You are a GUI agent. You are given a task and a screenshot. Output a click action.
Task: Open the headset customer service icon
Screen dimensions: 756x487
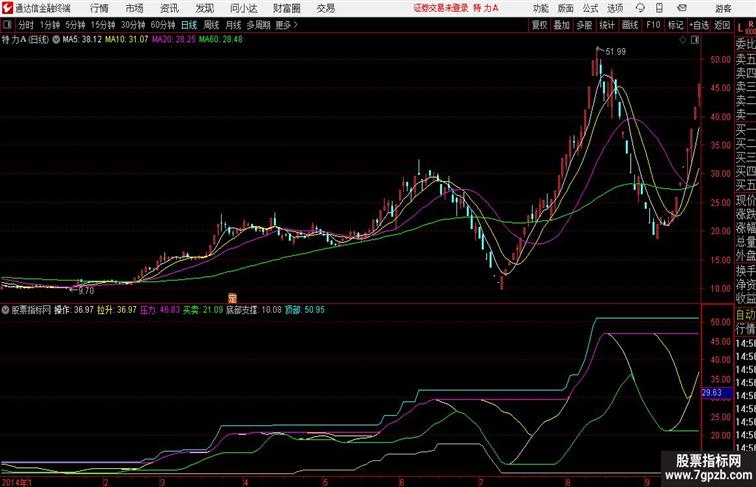click(640, 8)
